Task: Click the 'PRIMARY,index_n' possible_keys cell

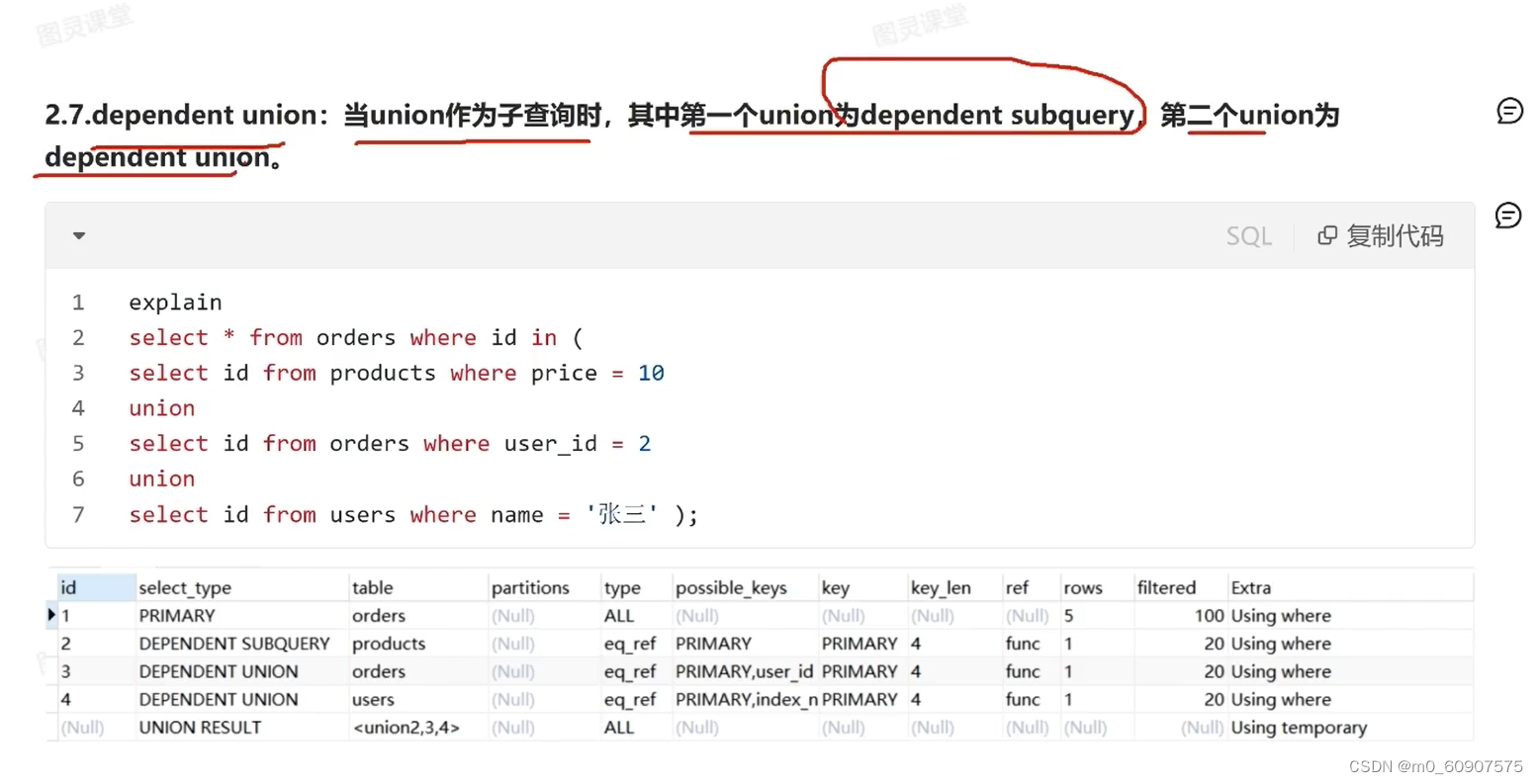Action: tap(745, 699)
